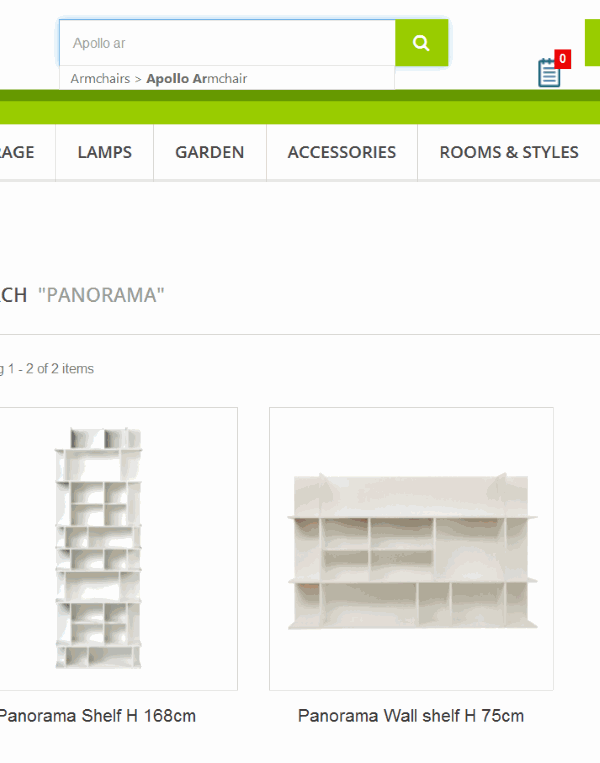Viewport: 600px width, 763px height.
Task: Open the LAMPS menu category
Action: coord(105,152)
